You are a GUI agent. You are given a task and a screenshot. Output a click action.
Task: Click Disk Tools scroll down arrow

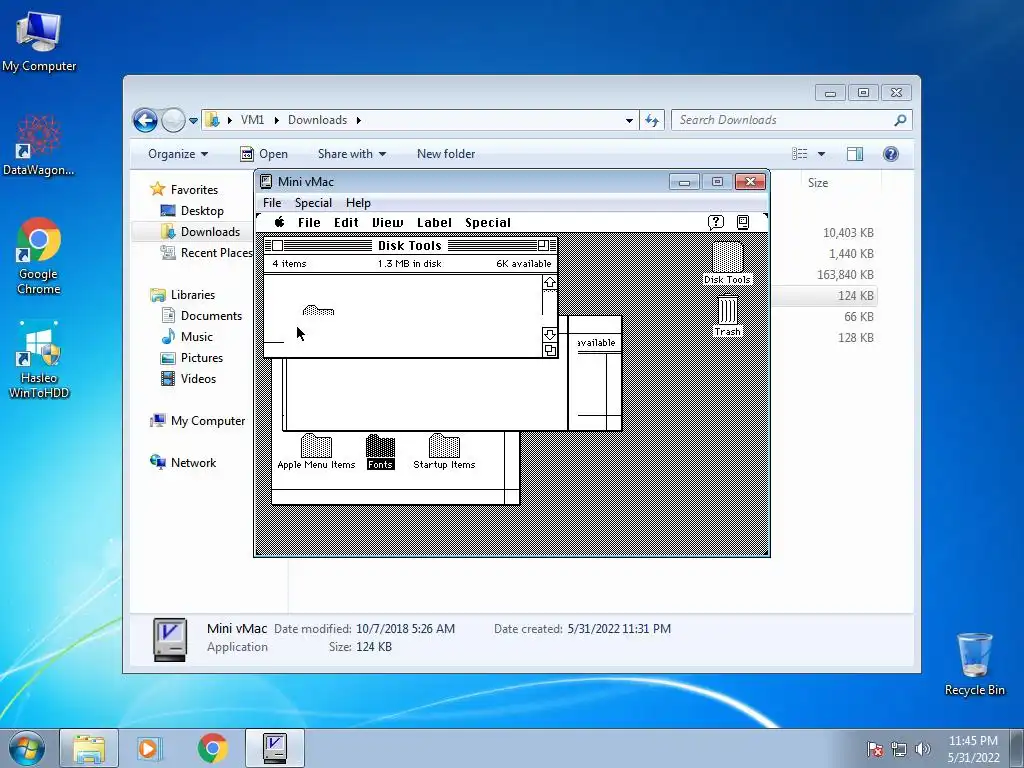[x=550, y=334]
